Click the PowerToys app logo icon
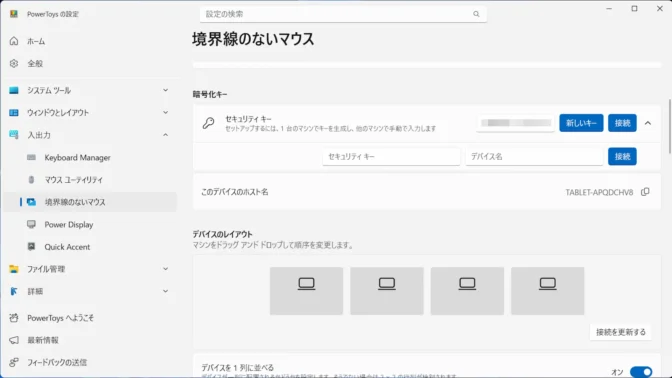The height and width of the screenshot is (378, 672). (14, 14)
